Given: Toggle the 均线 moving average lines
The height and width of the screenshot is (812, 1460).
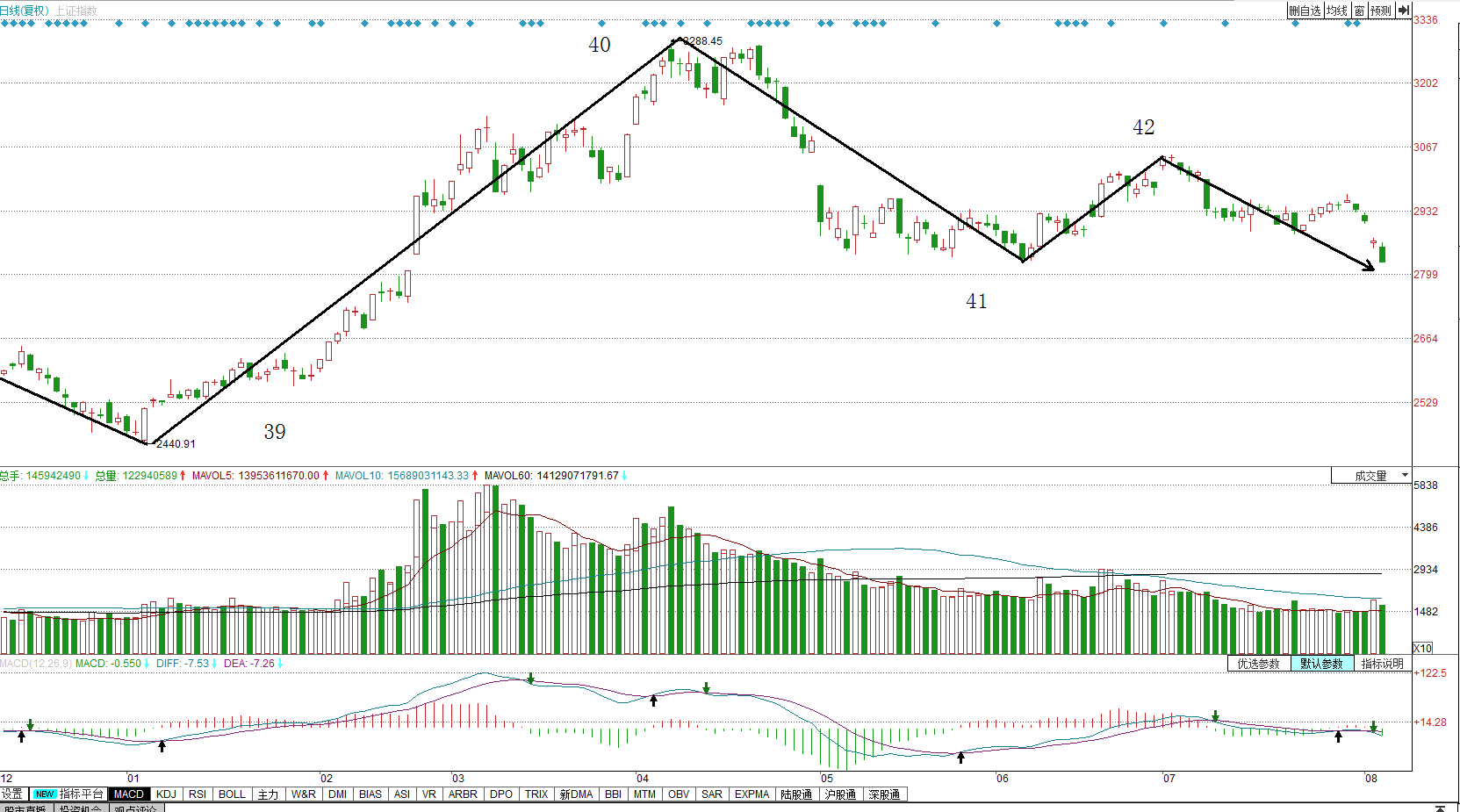Looking at the screenshot, I should 1336,11.
